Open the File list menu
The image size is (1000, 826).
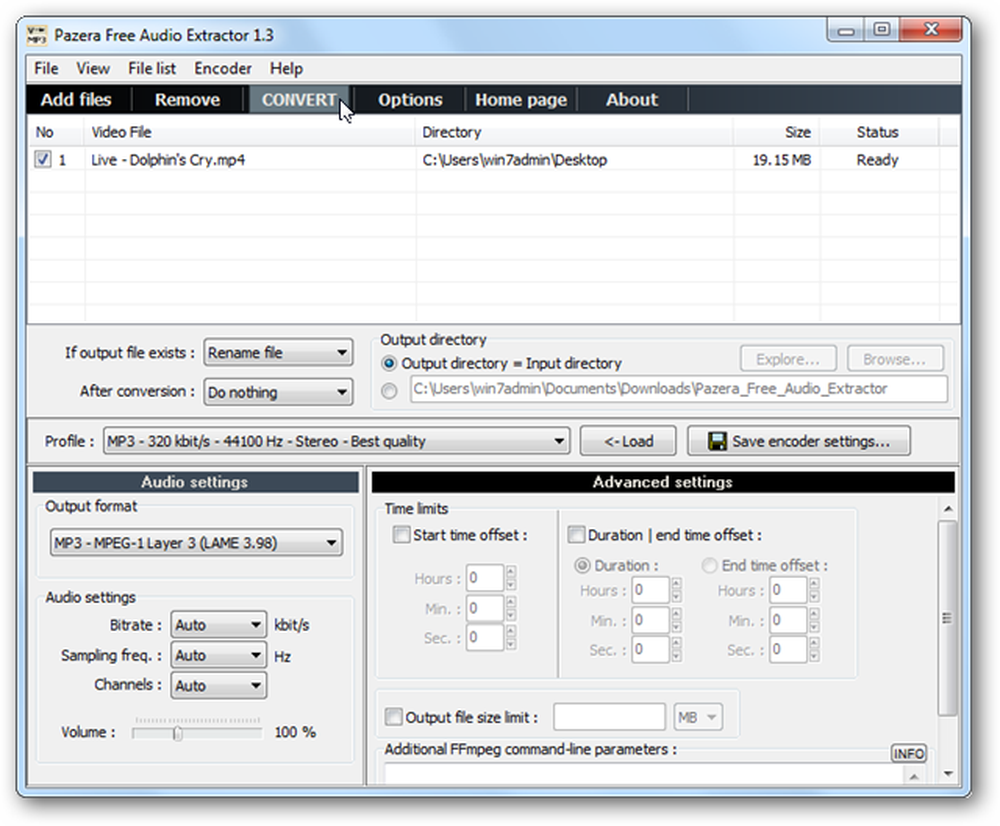pos(152,68)
